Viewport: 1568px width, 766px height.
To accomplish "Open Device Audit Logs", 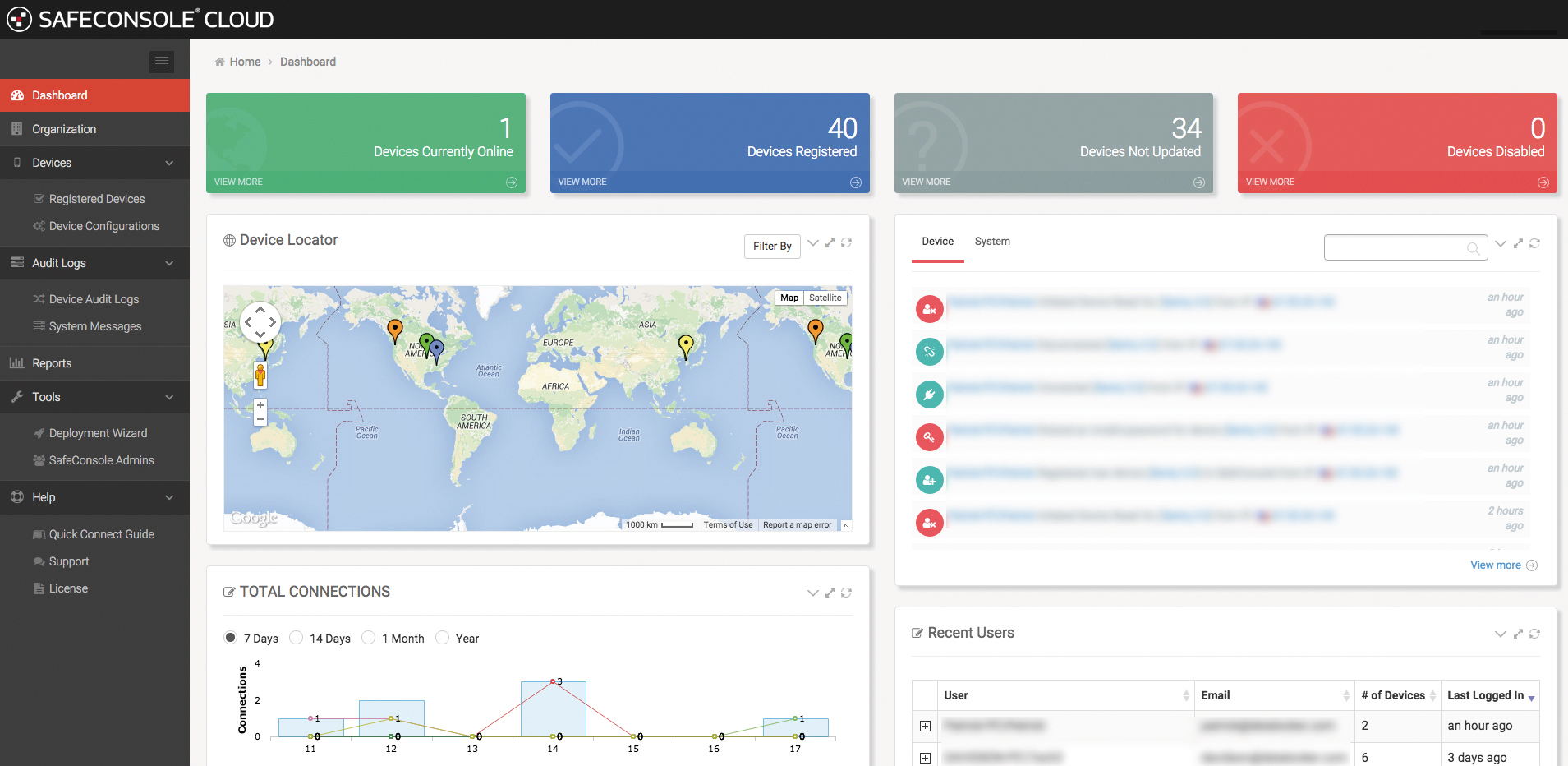I will click(94, 299).
